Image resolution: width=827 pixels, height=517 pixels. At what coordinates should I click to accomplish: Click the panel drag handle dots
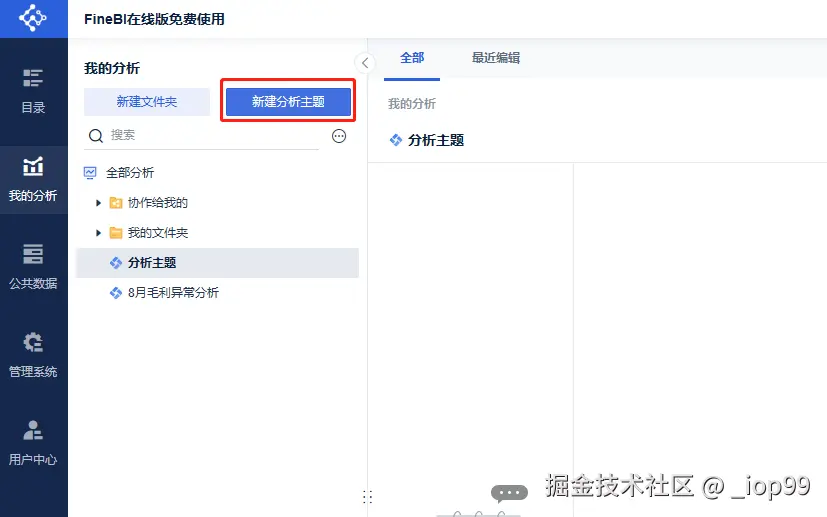click(x=368, y=496)
